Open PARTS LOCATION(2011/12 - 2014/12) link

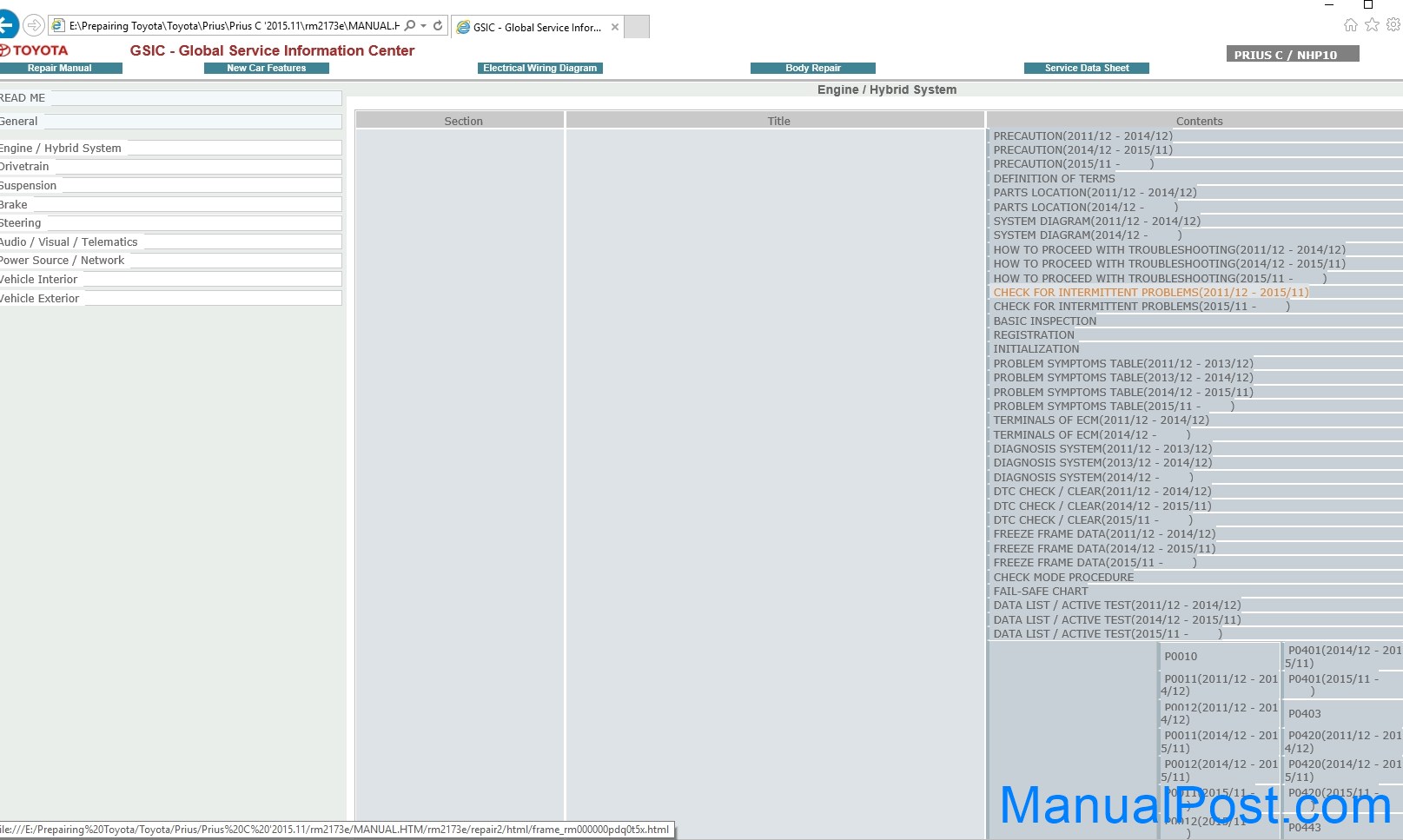[1095, 193]
